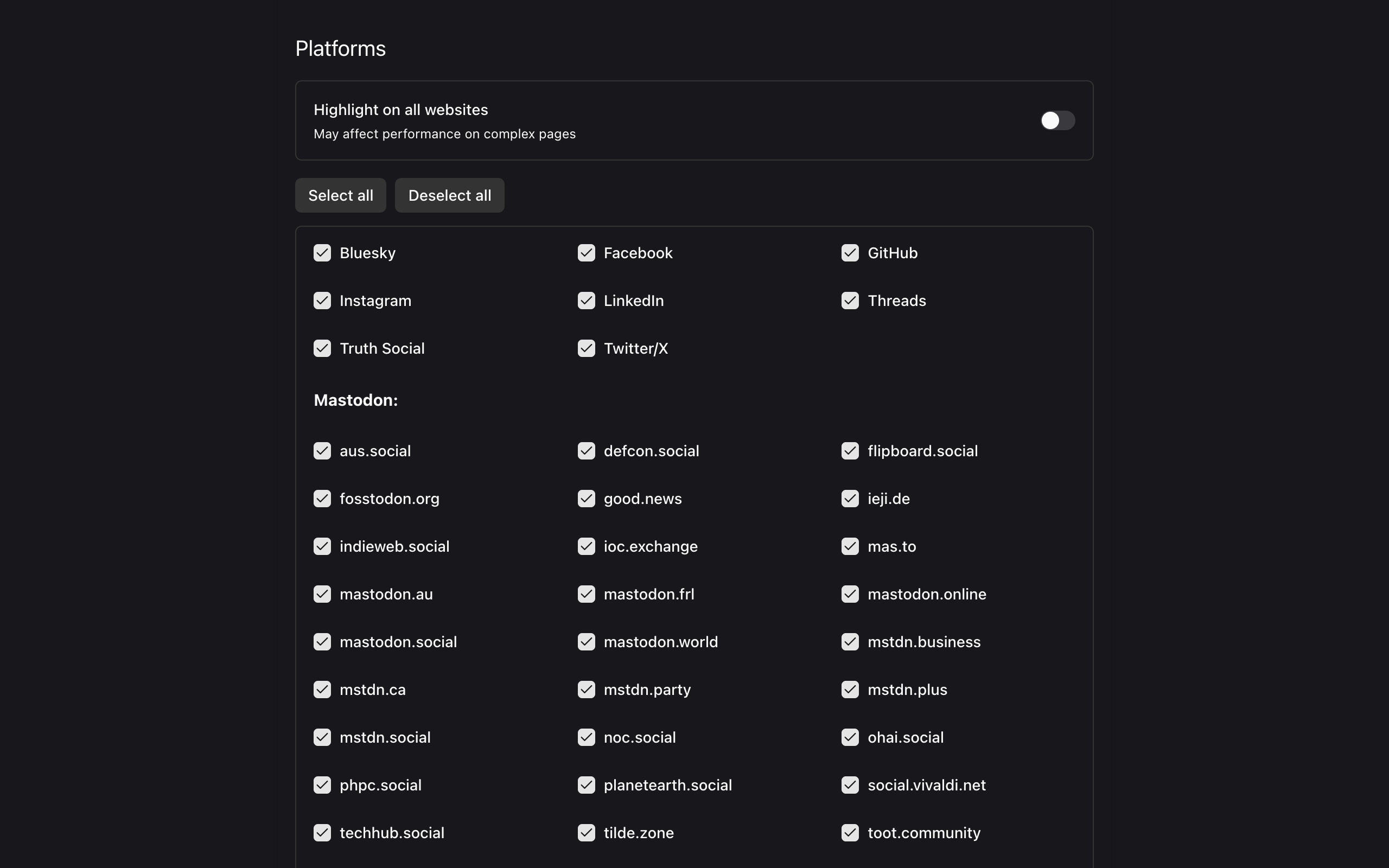The height and width of the screenshot is (868, 1389).
Task: Toggle the mastodon.social checkbox
Action: point(322,641)
